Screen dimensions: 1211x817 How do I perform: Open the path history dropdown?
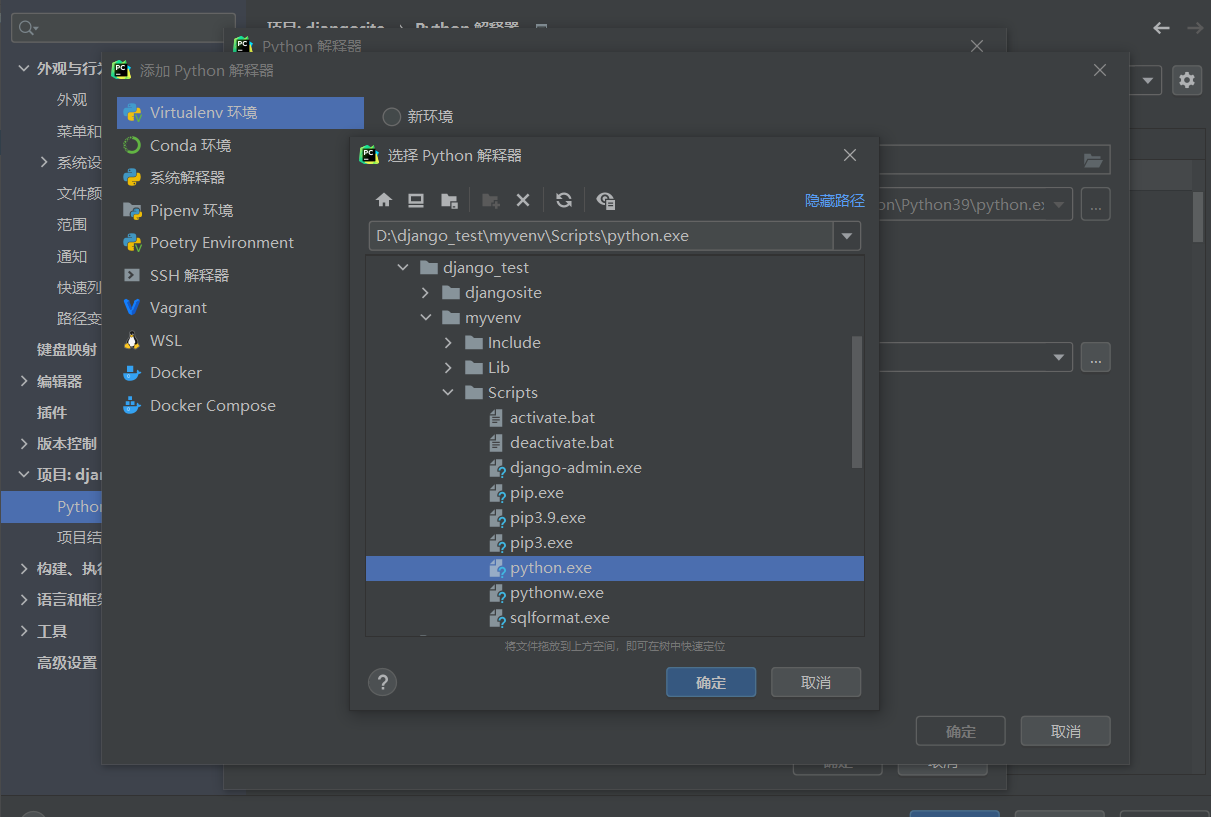coord(848,236)
